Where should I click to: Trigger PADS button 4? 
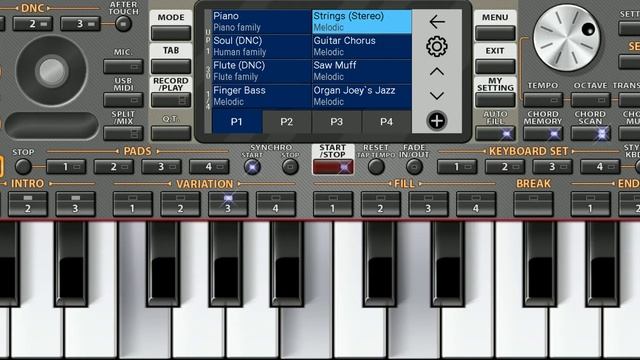(x=209, y=167)
